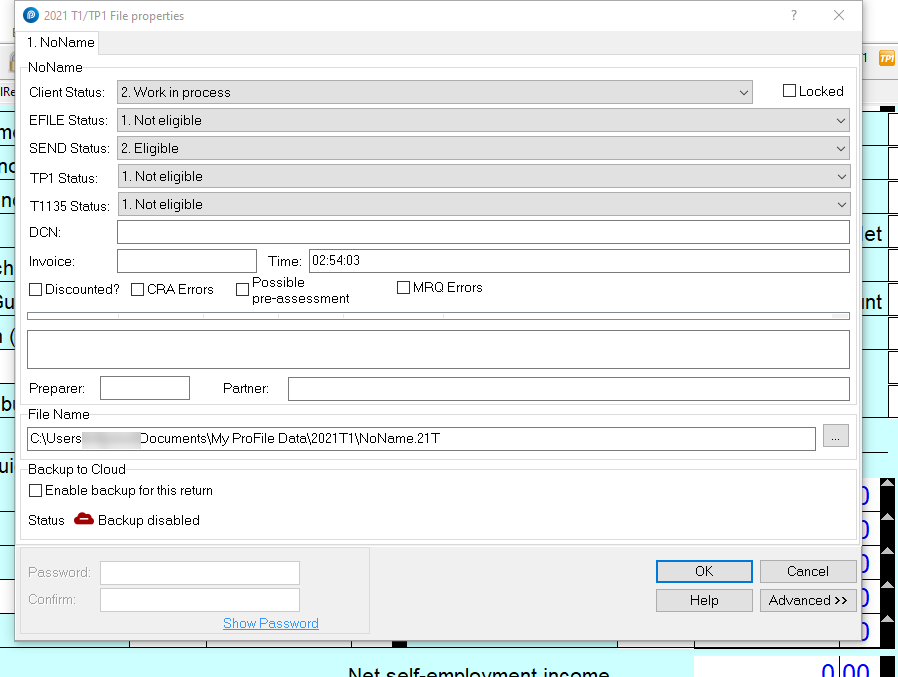Check the MRQ Errors checkbox
Screen dimensions: 898x677
tap(403, 288)
